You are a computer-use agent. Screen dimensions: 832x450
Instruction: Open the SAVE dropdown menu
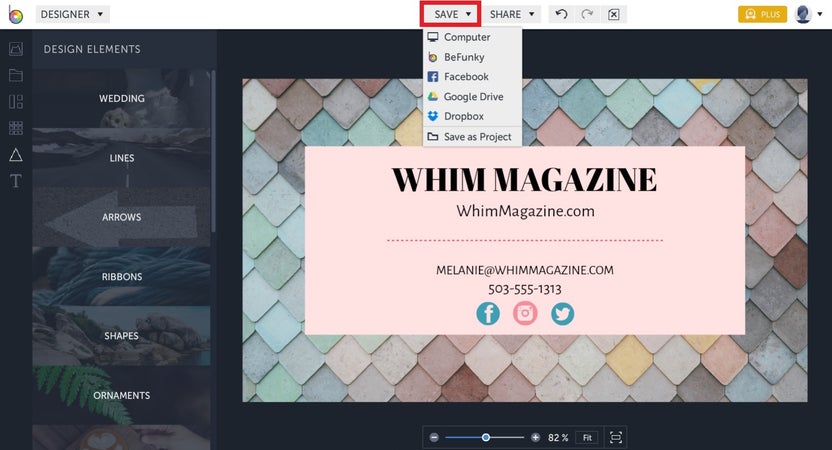451,14
